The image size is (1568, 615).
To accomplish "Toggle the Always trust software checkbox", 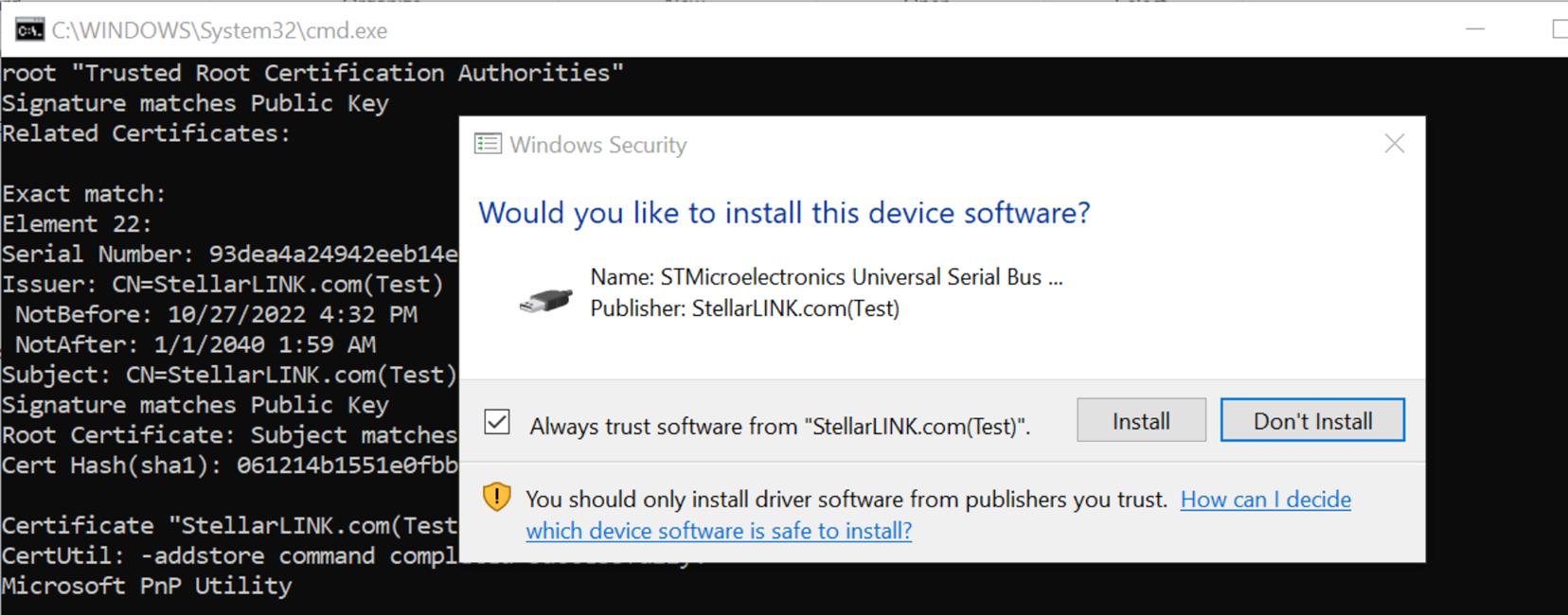I will coord(497,422).
